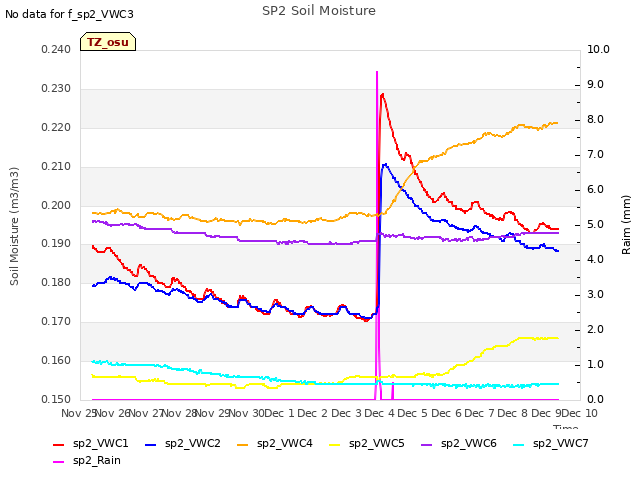Viewport: 640px width, 480px height.
Task: Click the TZ_osu timezone label
Action: tap(108, 42)
